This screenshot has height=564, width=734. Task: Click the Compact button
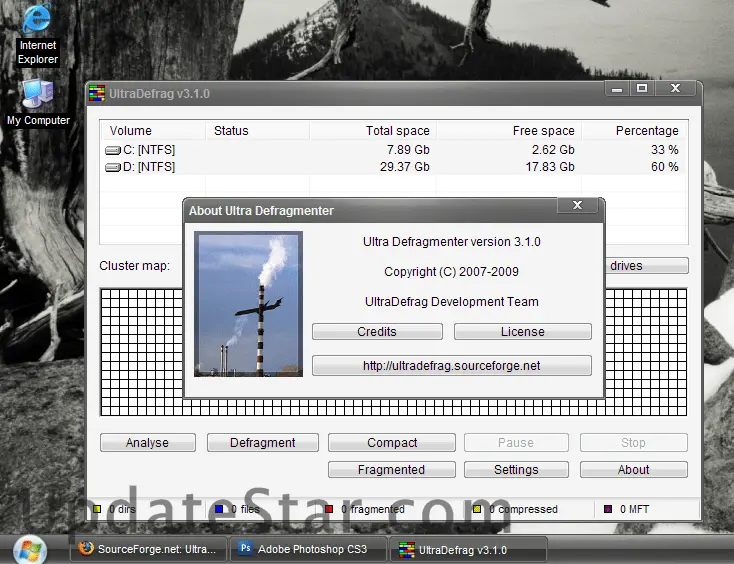point(392,442)
